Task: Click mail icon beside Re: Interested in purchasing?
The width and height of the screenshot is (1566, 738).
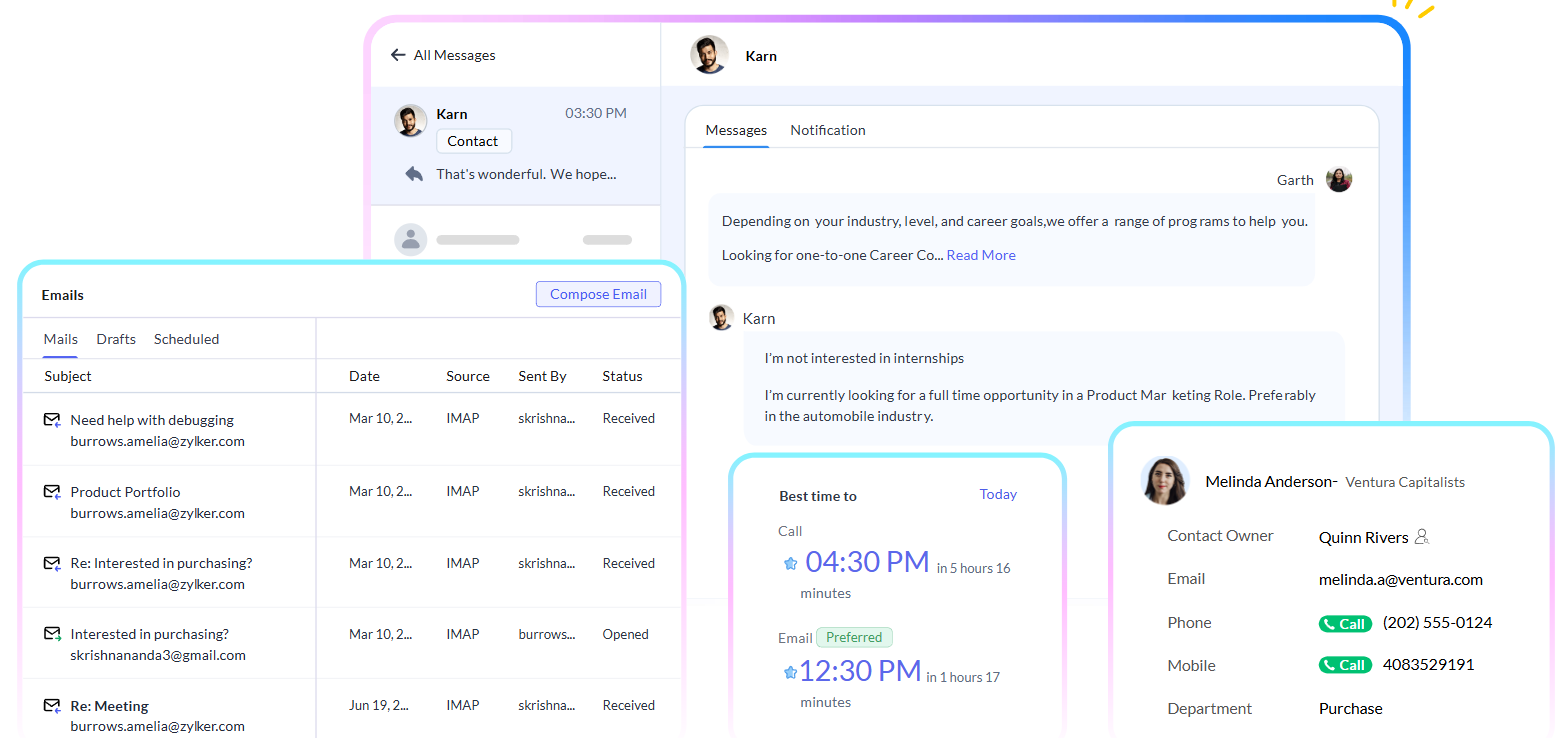Action: click(x=52, y=564)
